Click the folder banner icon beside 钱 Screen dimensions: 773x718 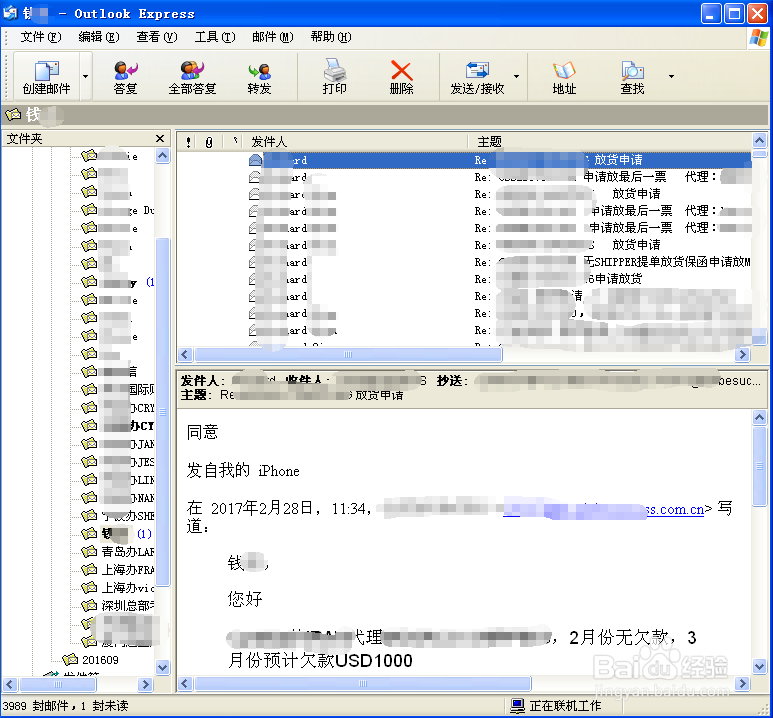13,115
